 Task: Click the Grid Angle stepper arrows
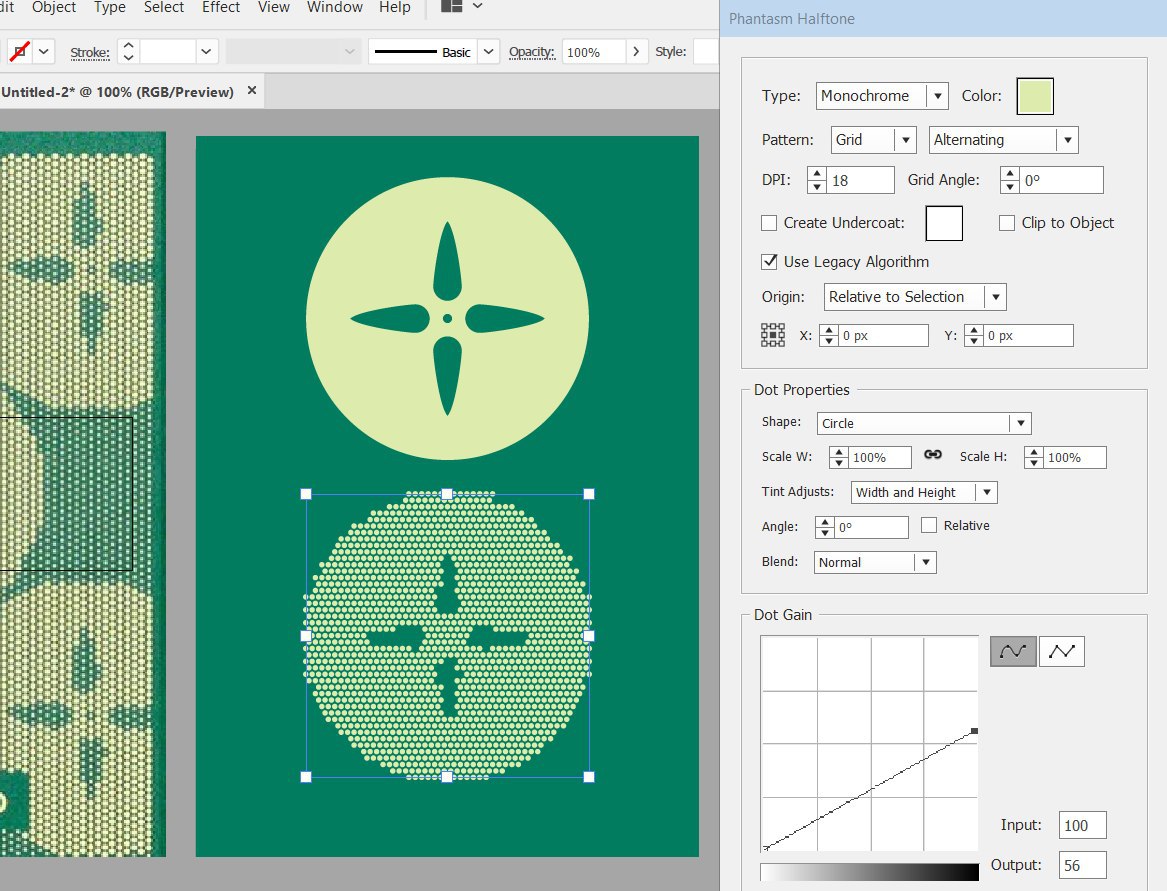pyautogui.click(x=1010, y=180)
